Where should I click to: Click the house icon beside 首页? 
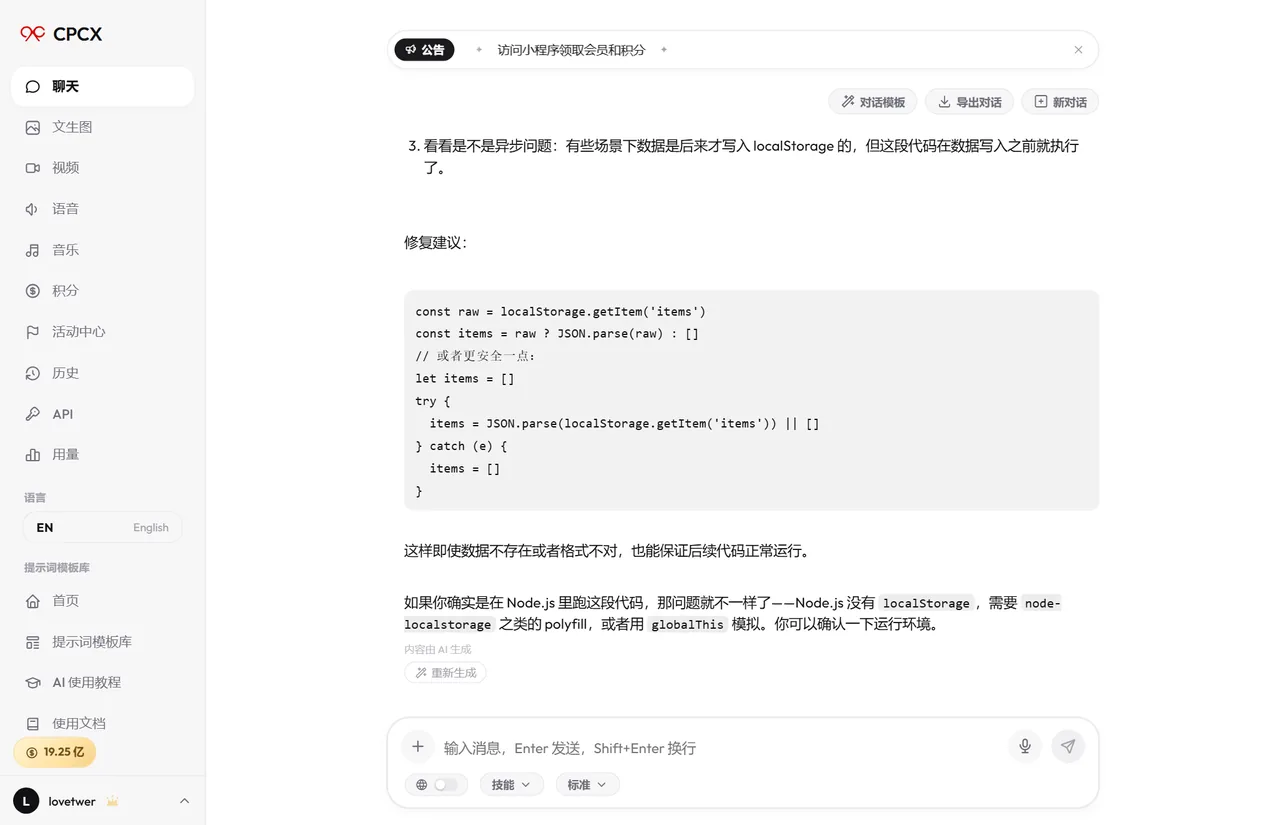coord(33,601)
